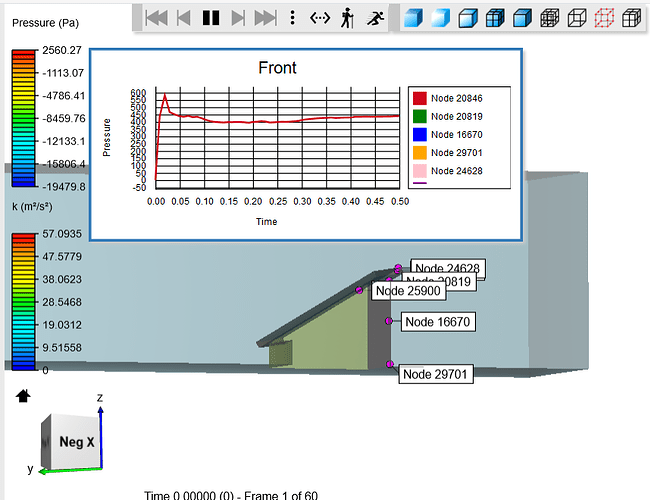Select the running figure fast speed icon
Screen dimensions: 650x500
(x=374, y=17)
